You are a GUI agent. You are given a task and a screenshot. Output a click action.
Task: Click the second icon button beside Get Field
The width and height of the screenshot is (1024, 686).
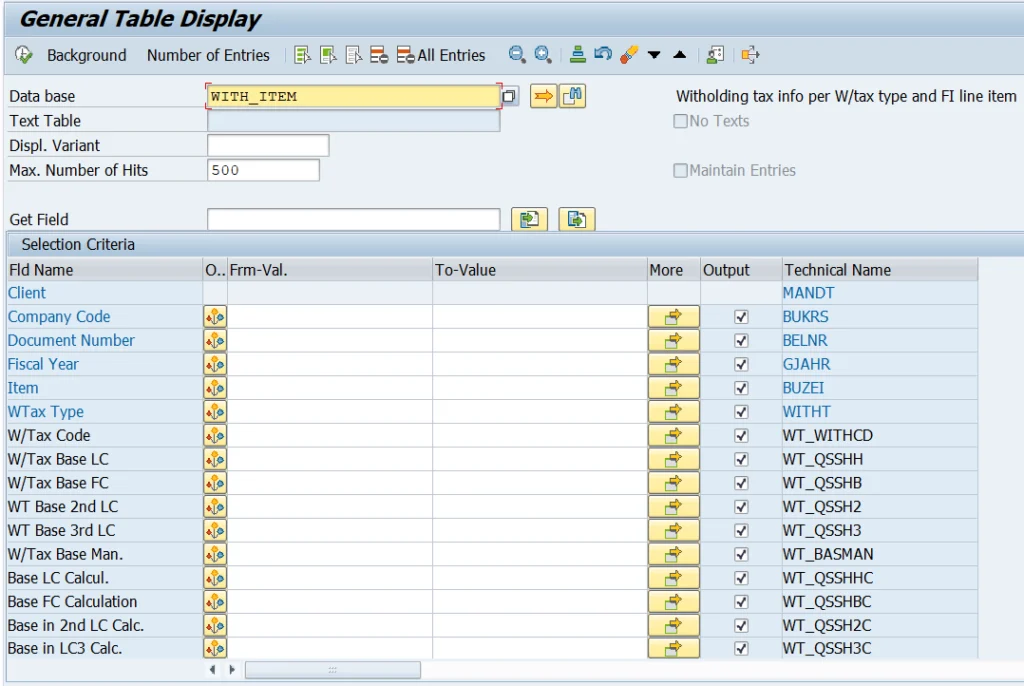(577, 220)
